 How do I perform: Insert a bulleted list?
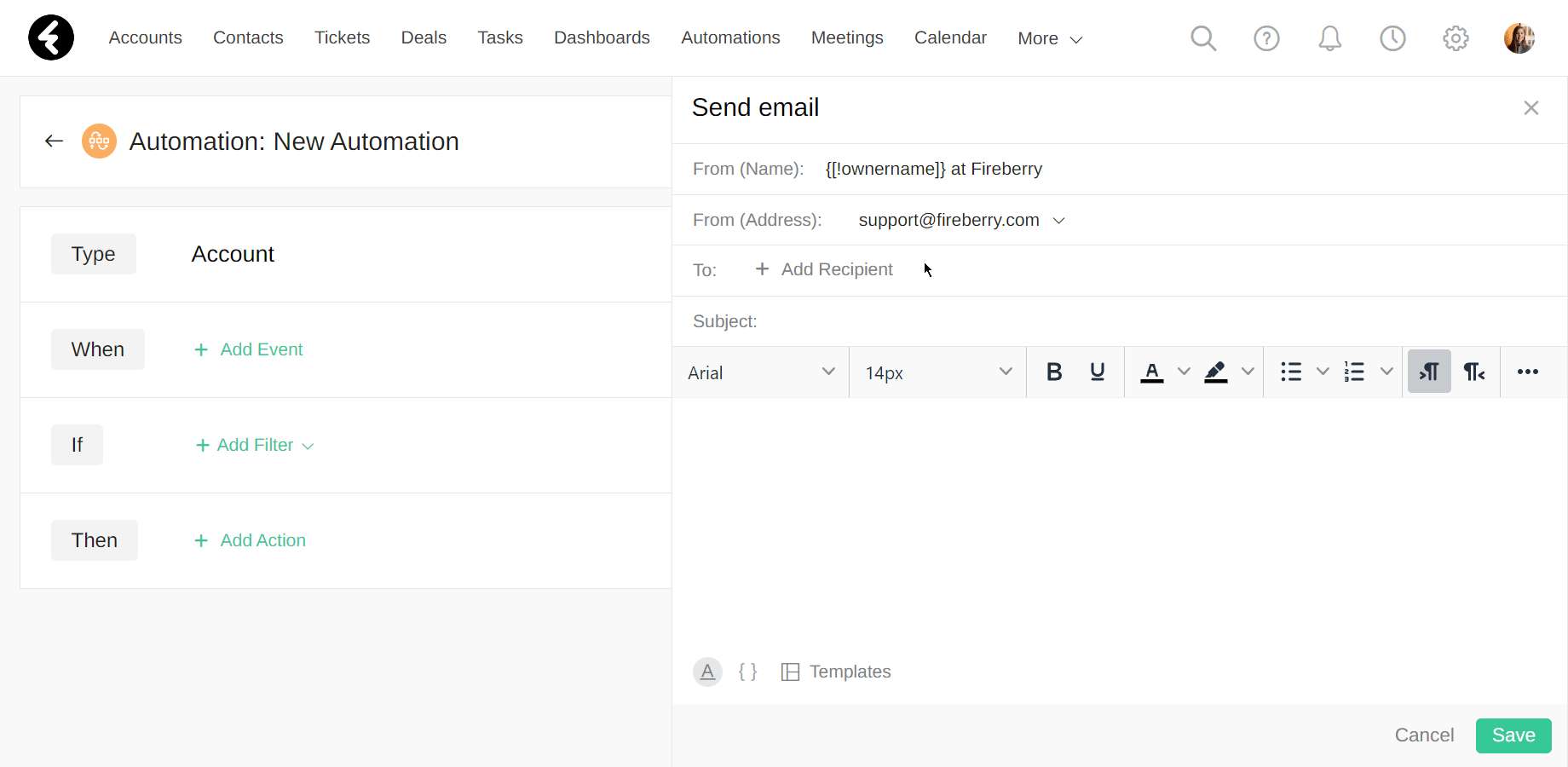click(x=1291, y=372)
